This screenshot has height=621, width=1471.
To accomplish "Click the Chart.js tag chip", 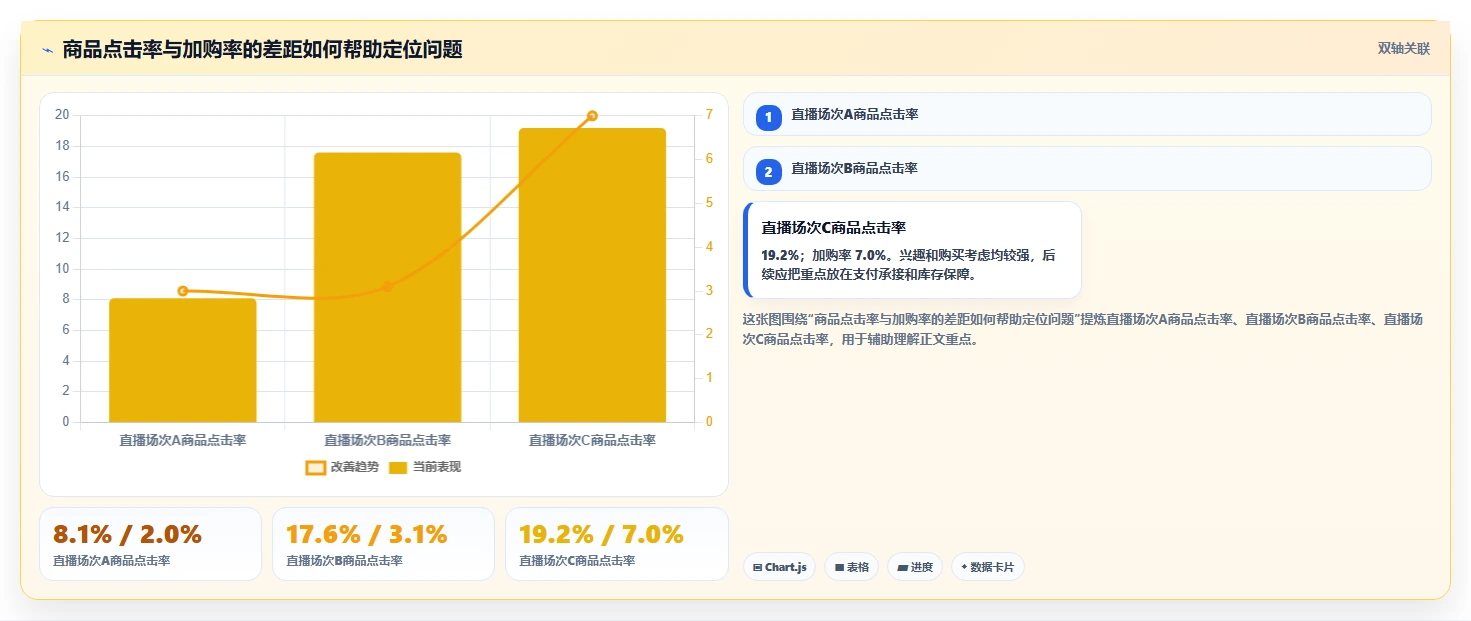I will tap(779, 567).
